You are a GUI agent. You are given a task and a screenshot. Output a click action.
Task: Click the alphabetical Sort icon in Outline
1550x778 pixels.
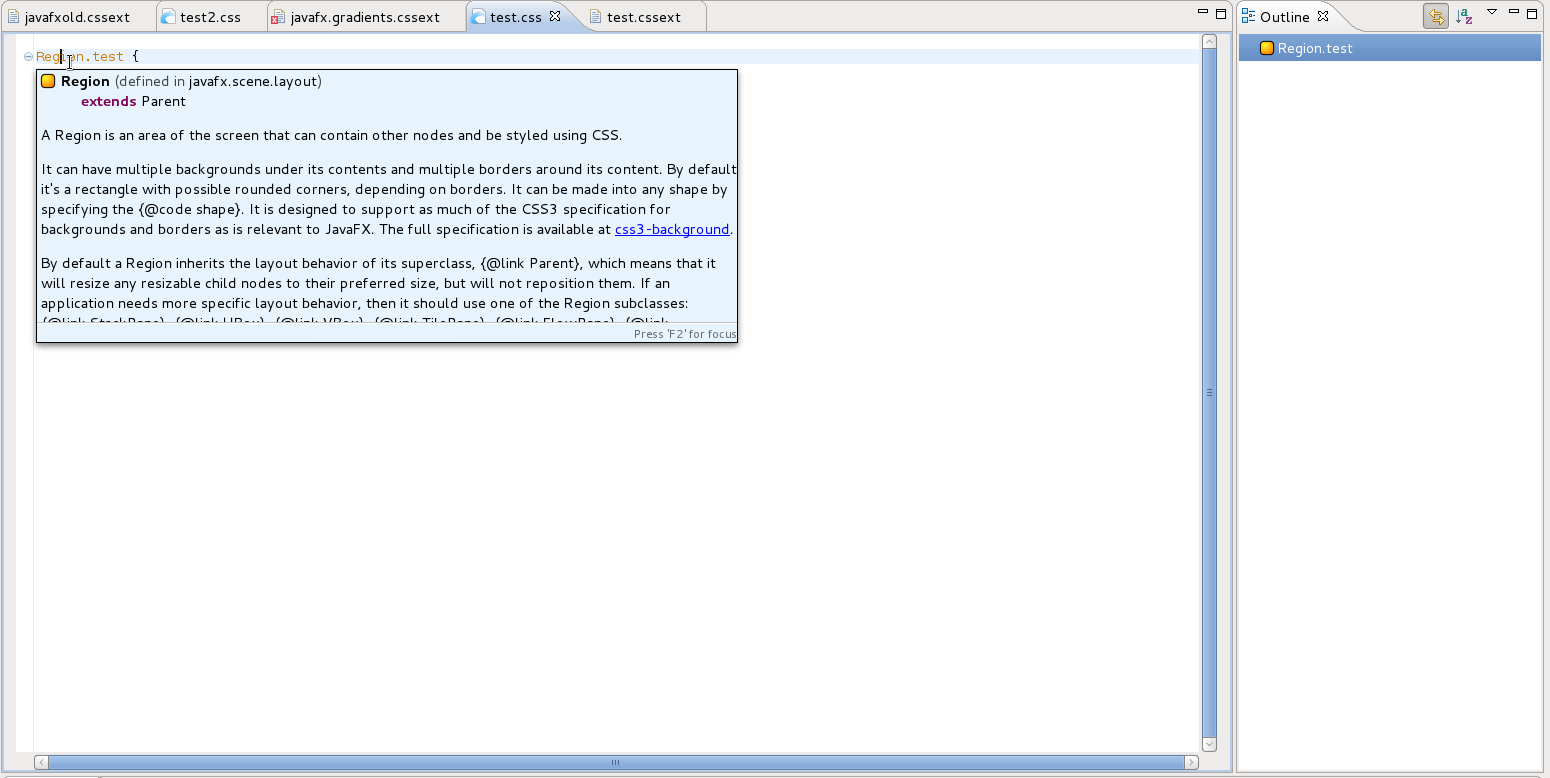click(1464, 16)
